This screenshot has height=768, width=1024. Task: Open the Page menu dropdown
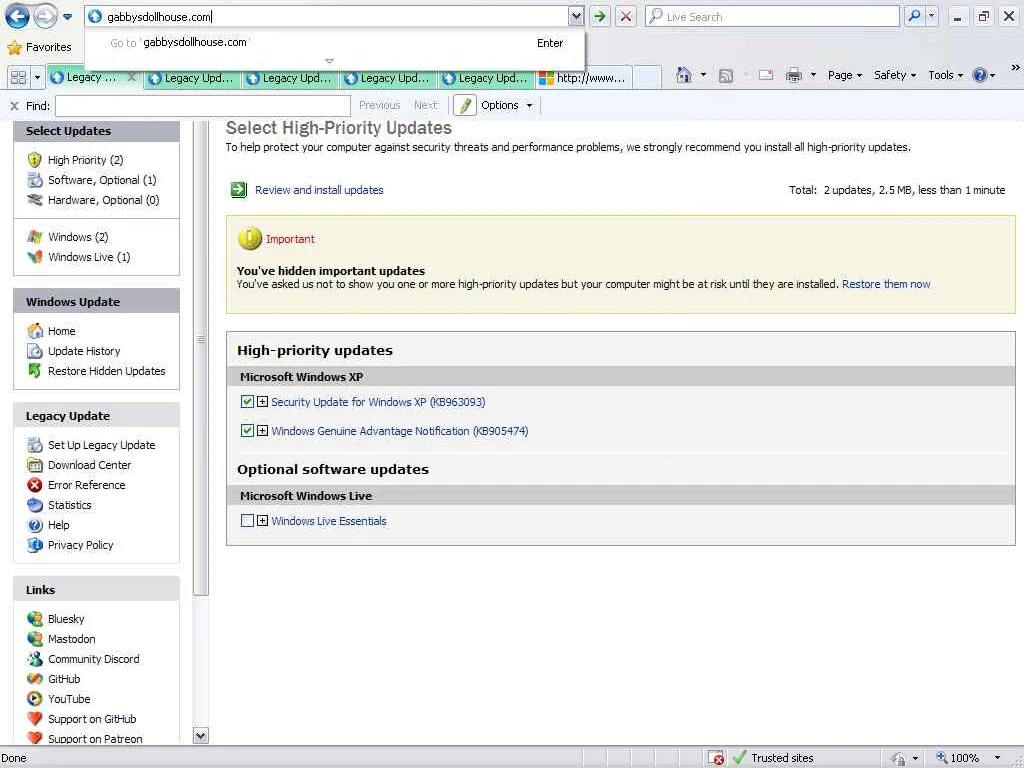(844, 75)
